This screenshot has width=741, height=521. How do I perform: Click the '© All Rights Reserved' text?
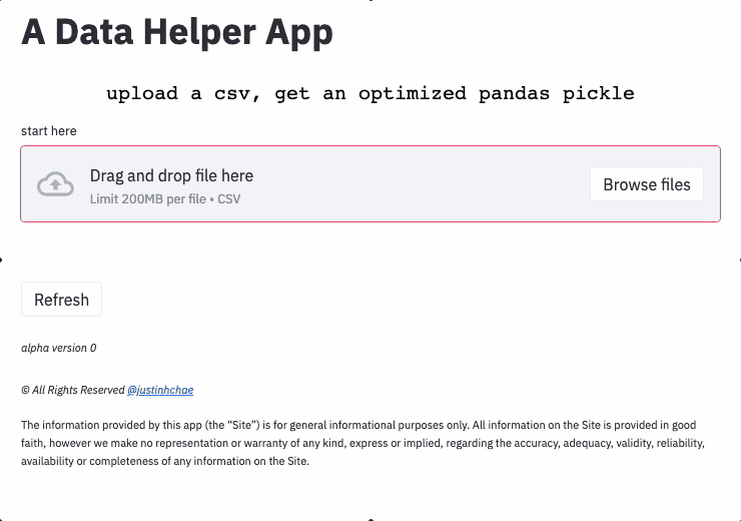[x=73, y=390]
